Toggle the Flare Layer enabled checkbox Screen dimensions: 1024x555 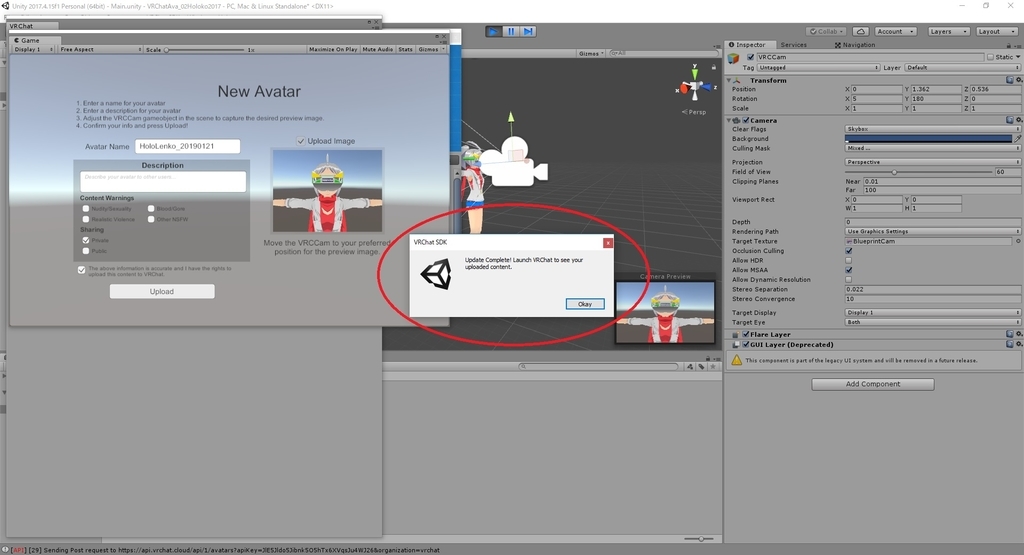(746, 334)
